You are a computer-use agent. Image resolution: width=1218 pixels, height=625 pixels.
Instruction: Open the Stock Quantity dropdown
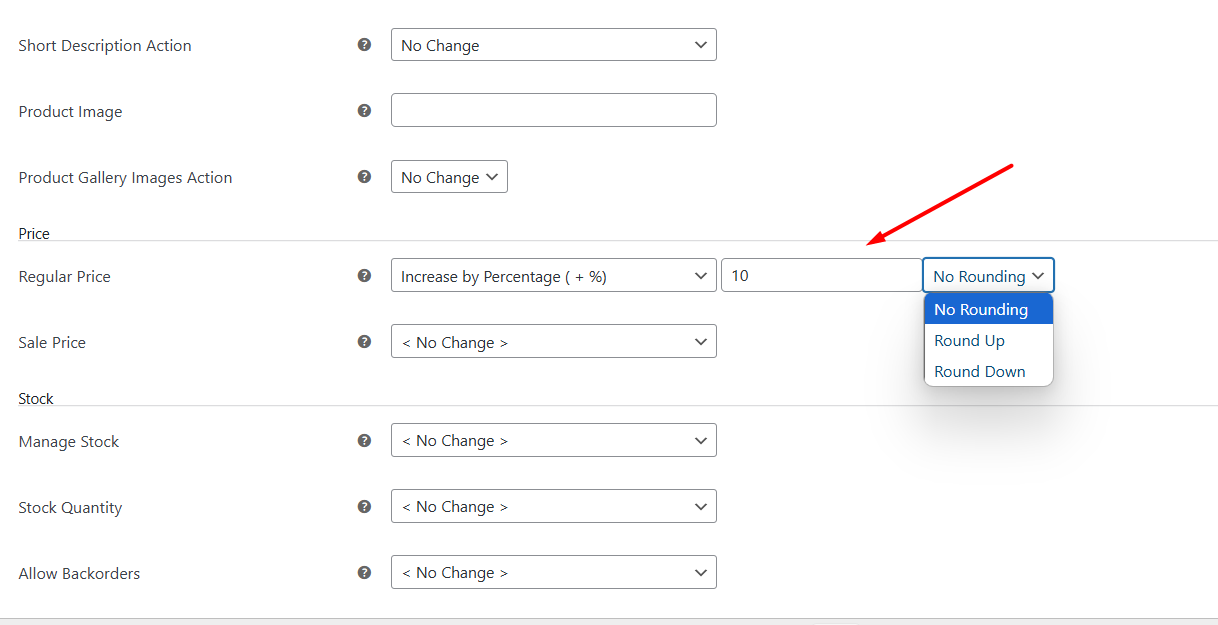pyautogui.click(x=554, y=506)
